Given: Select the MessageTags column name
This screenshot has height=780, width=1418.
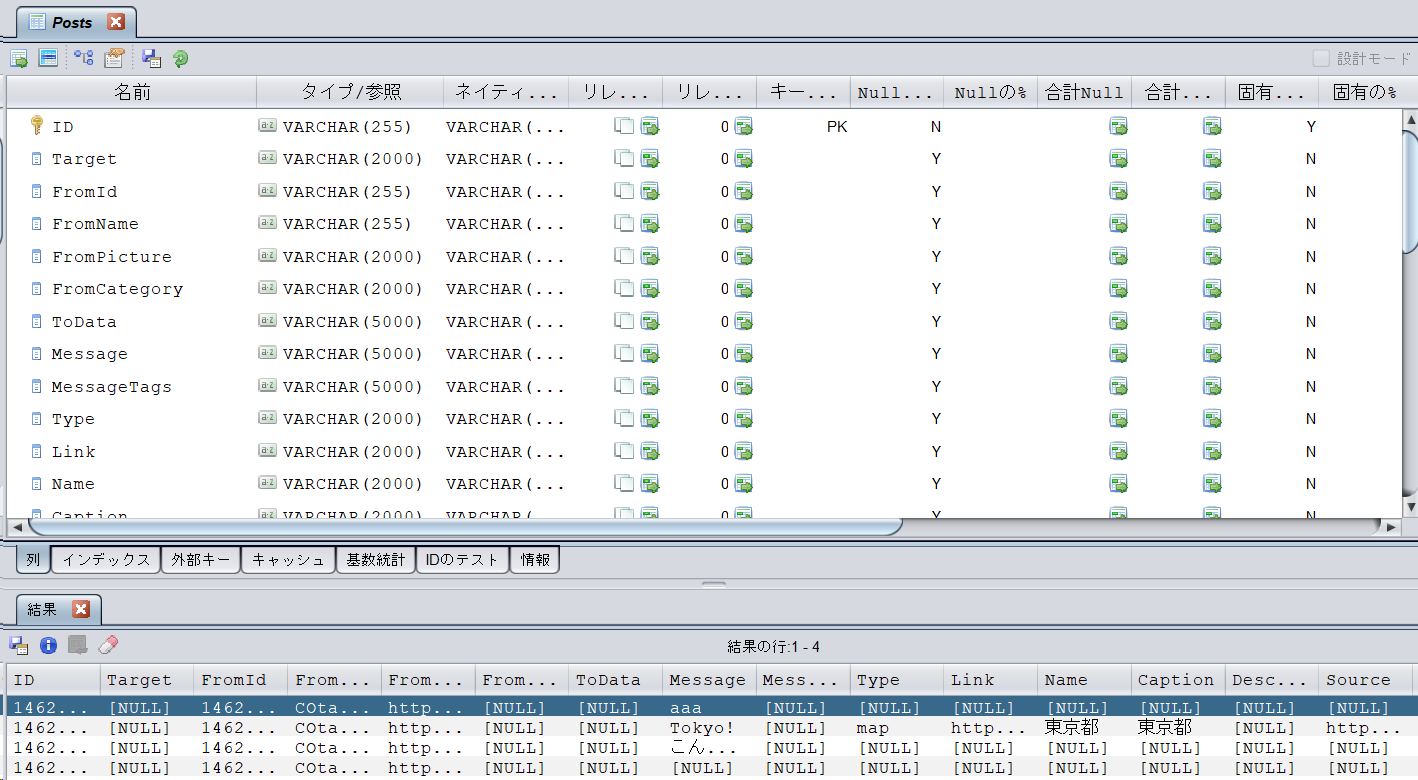Looking at the screenshot, I should pos(112,387).
